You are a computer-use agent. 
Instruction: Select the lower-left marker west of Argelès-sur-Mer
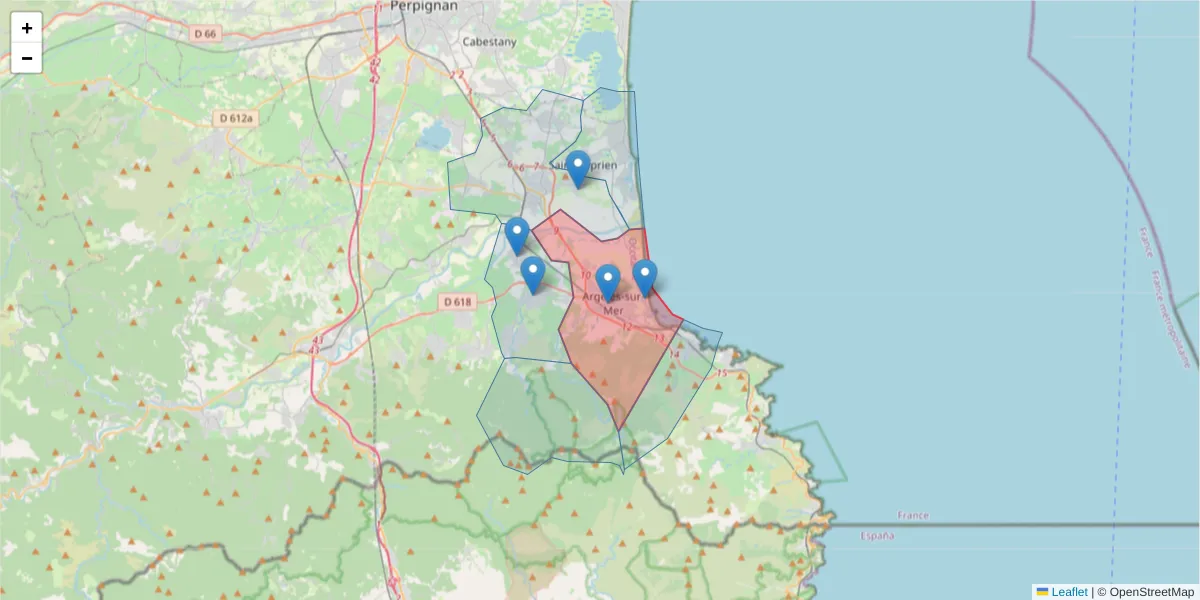[x=534, y=271]
